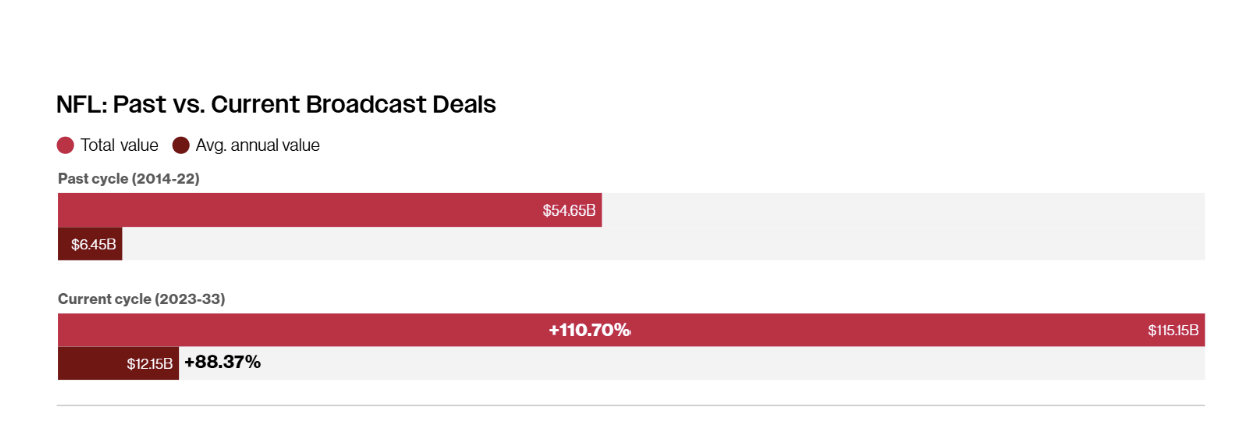The image size is (1256, 426).
Task: Click the Total value legend color dot
Action: 66,146
